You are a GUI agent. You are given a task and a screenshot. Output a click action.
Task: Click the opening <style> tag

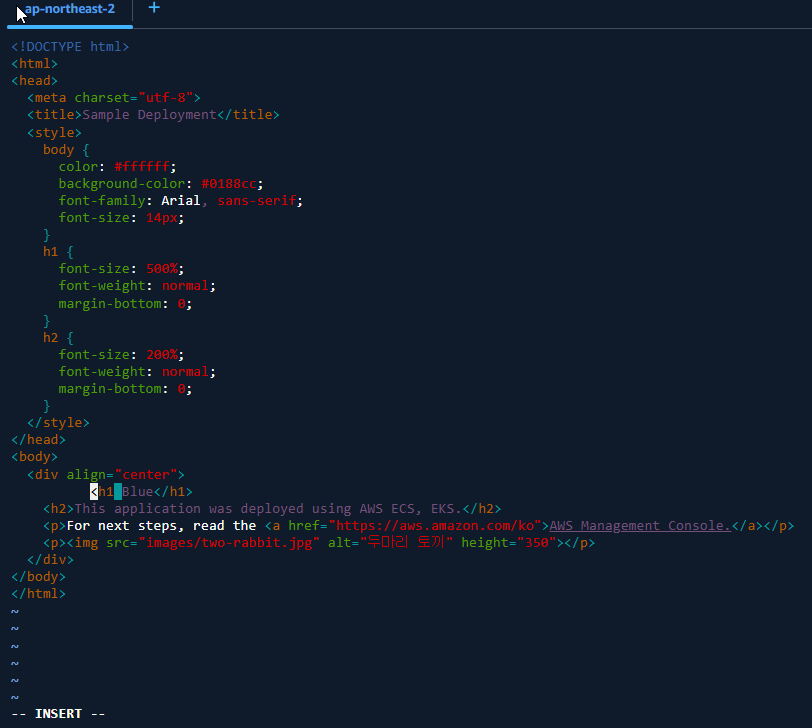[x=54, y=133]
